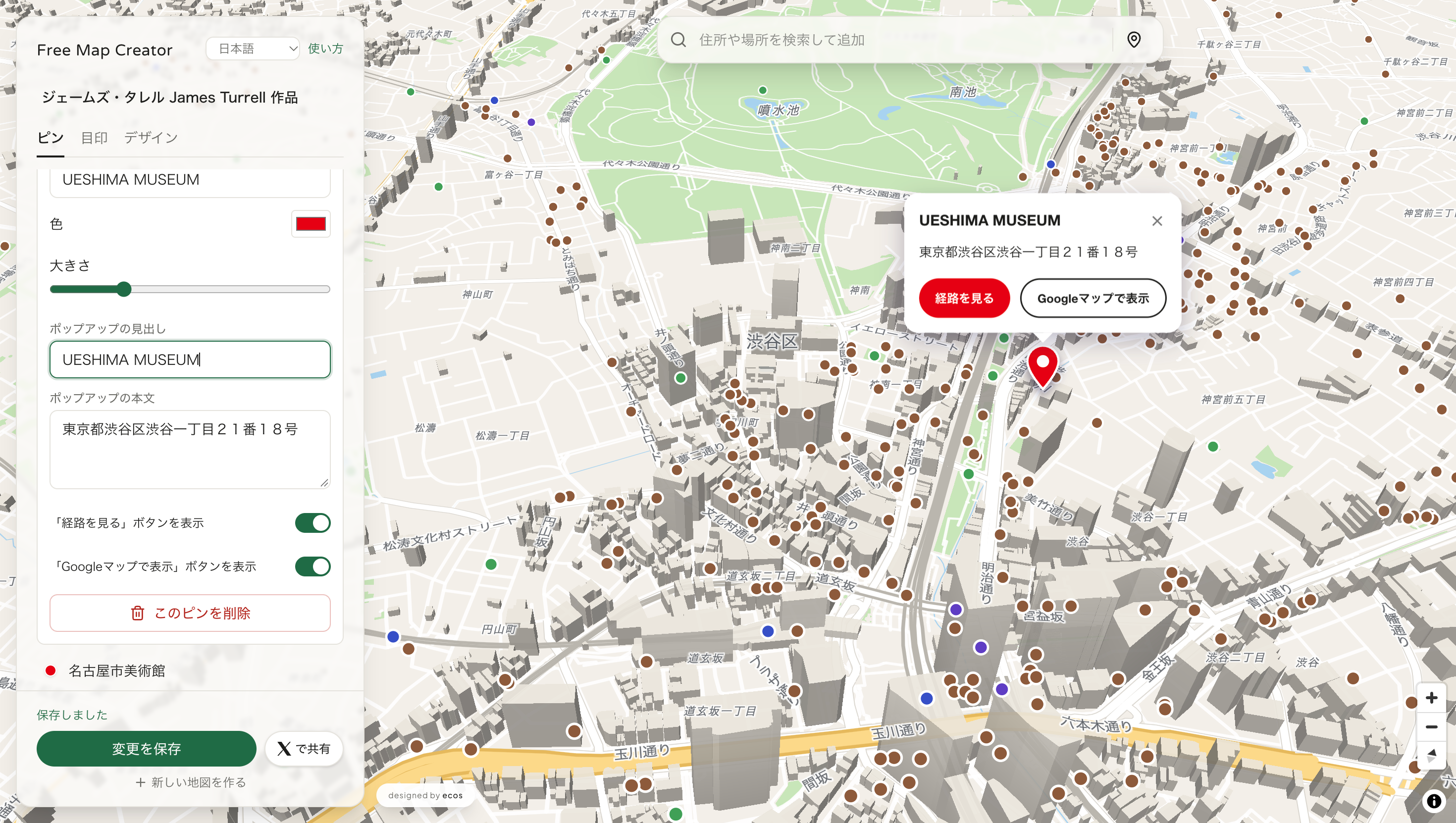
Task: Reset map bearing with compass icon
Action: [x=1431, y=755]
